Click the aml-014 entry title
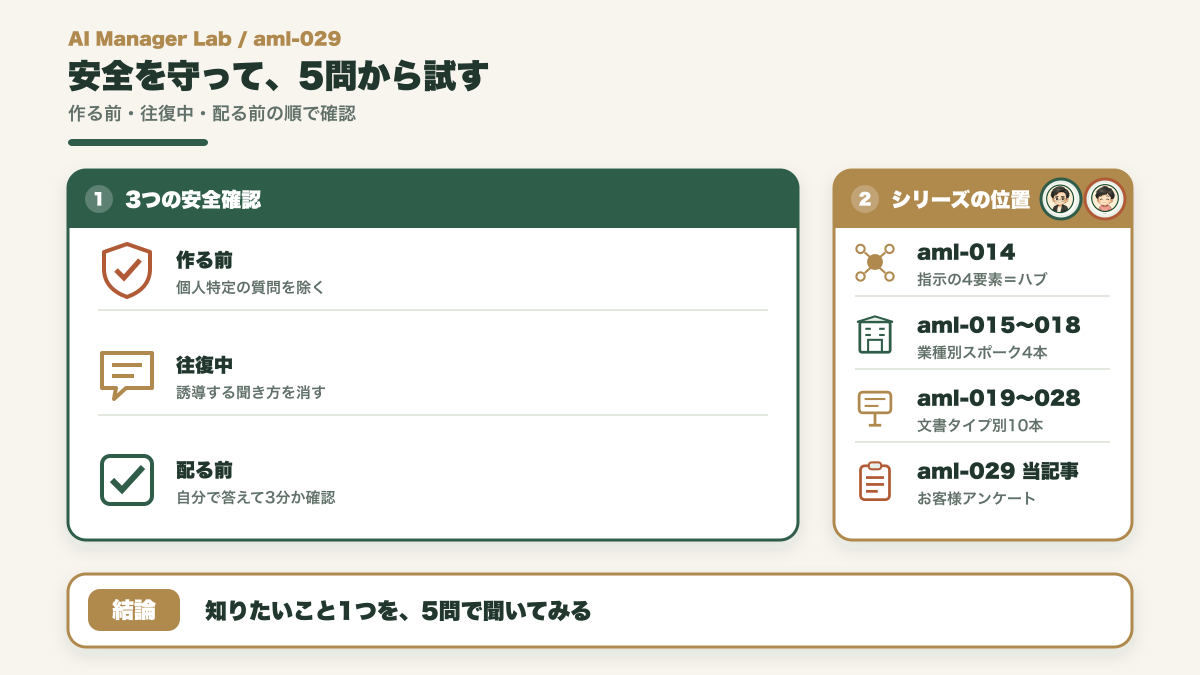The image size is (1200, 675). 966,252
